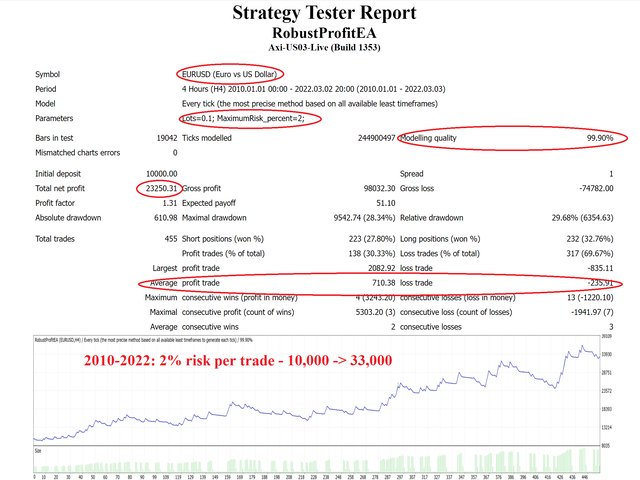Click the 'Every tick' model description
This screenshot has height=480, width=640.
click(310, 104)
